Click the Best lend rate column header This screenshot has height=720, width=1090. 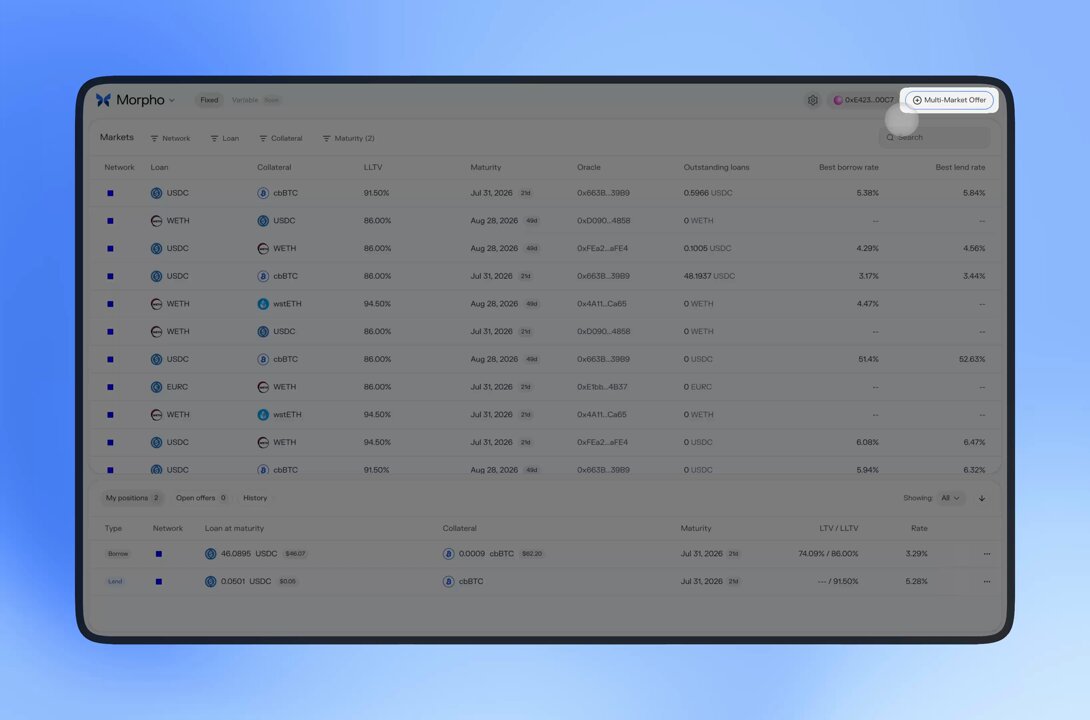[x=960, y=167]
